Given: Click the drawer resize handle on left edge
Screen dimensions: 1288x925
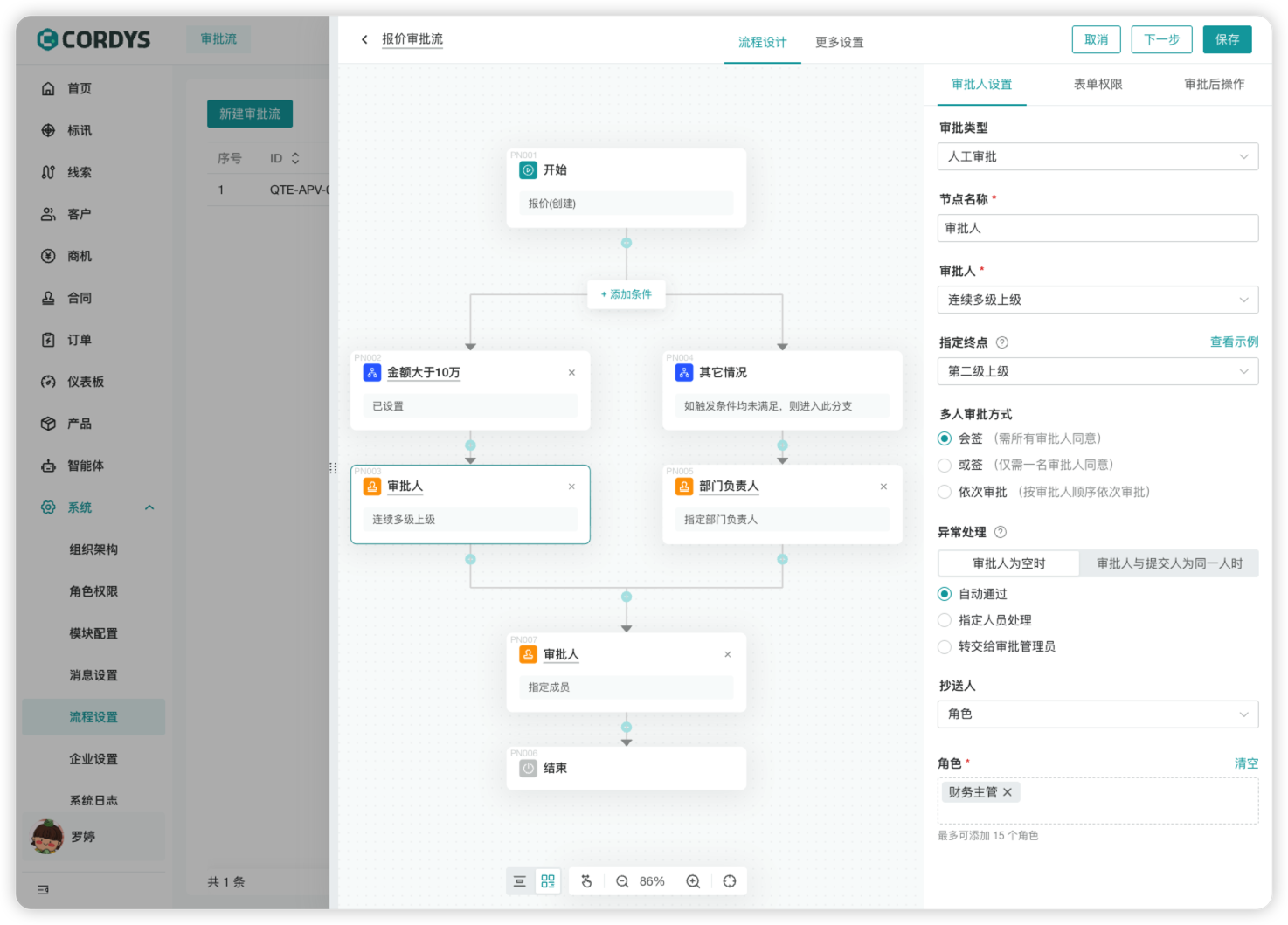Looking at the screenshot, I should click(x=333, y=468).
